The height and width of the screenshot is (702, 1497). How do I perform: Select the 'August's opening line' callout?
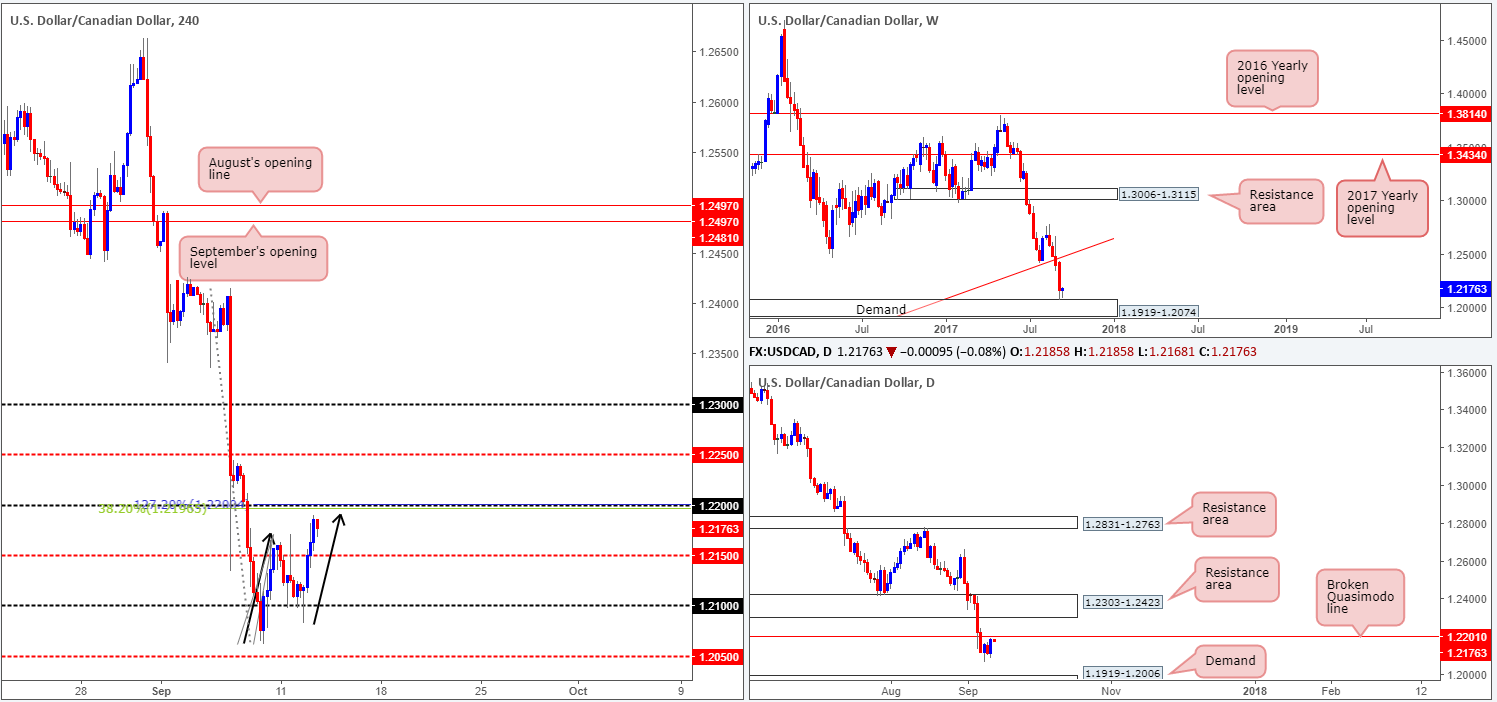[260, 169]
